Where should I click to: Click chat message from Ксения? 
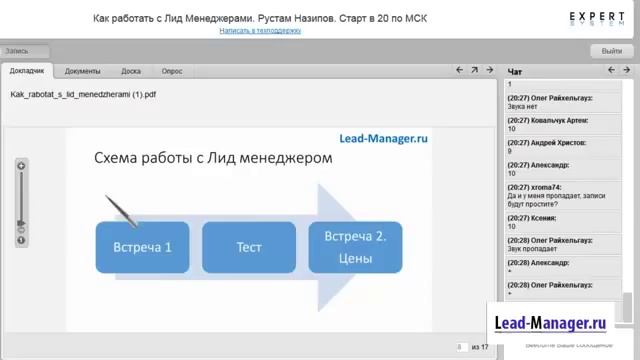click(x=563, y=222)
